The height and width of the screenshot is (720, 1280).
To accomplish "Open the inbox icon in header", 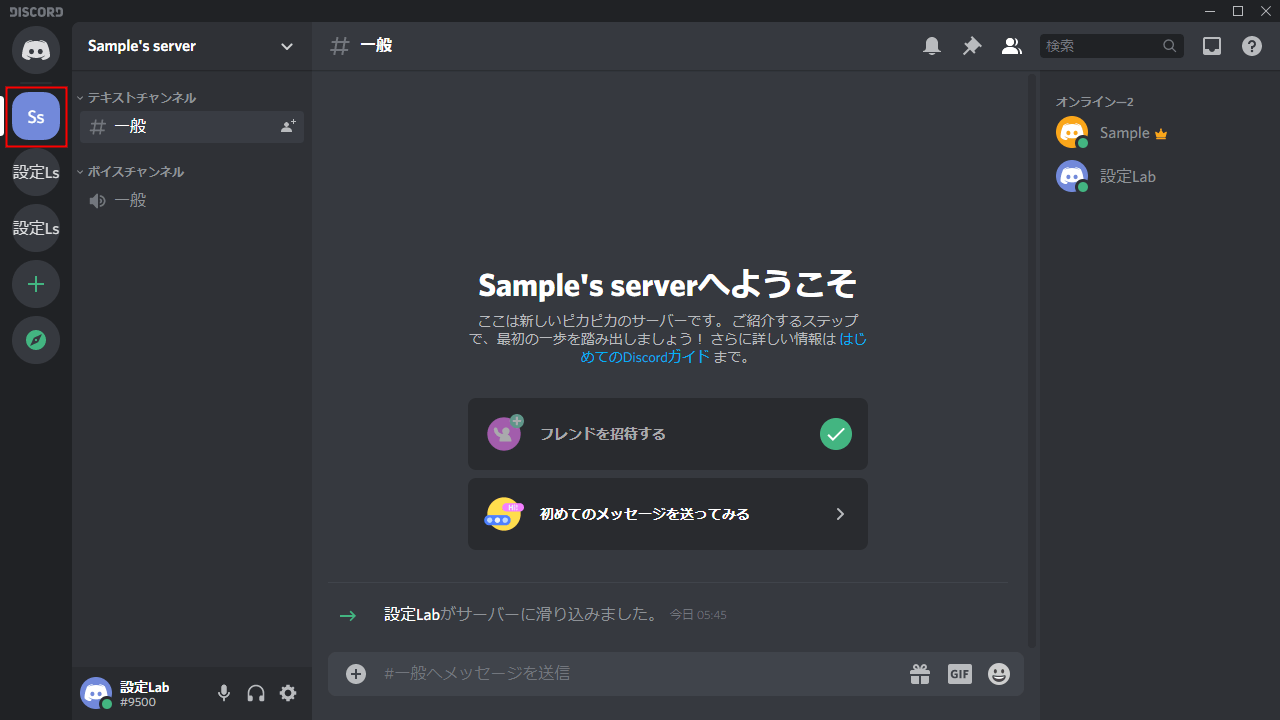I will pos(1212,46).
